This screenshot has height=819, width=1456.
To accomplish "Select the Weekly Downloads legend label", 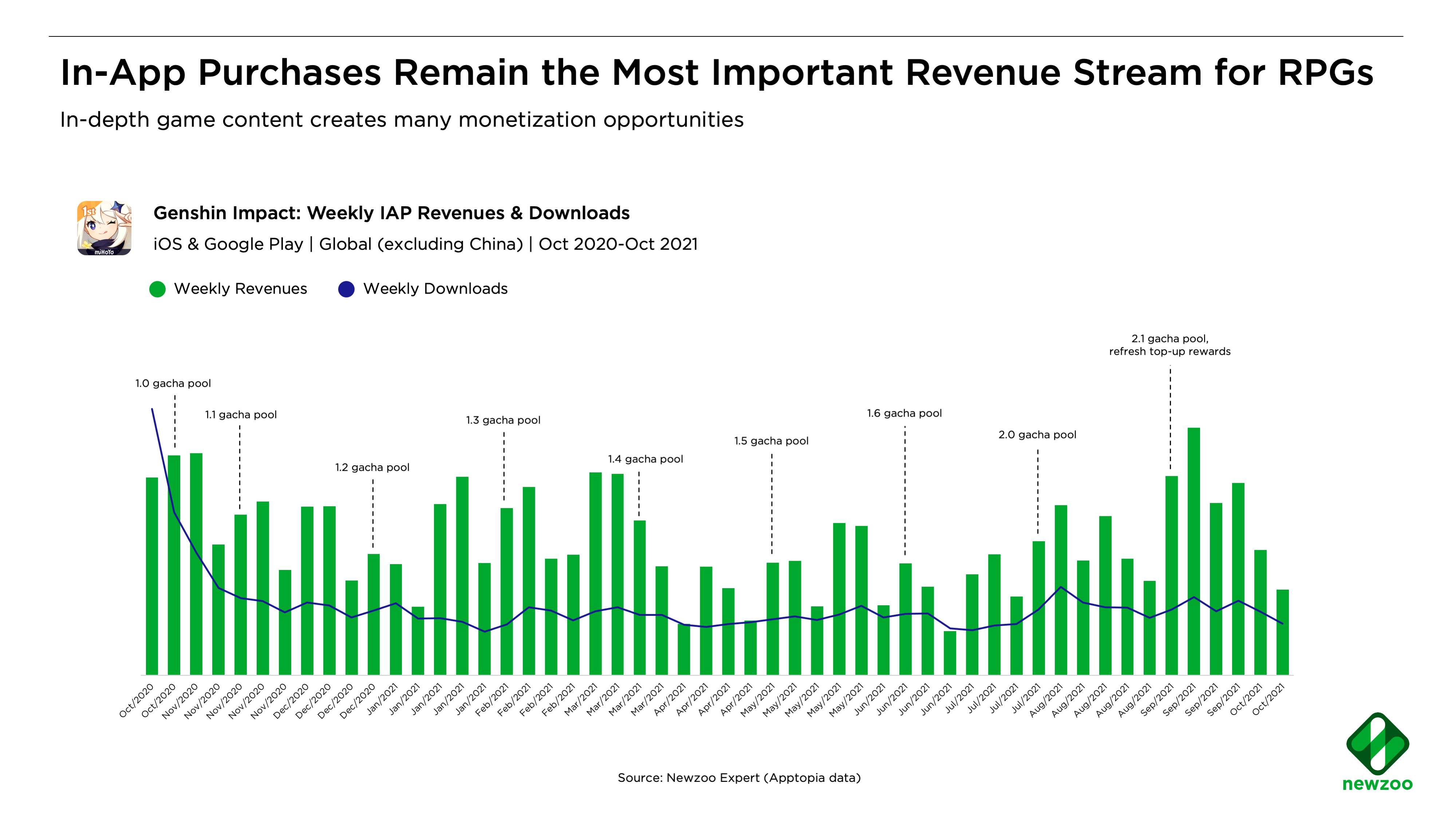I will pos(435,289).
